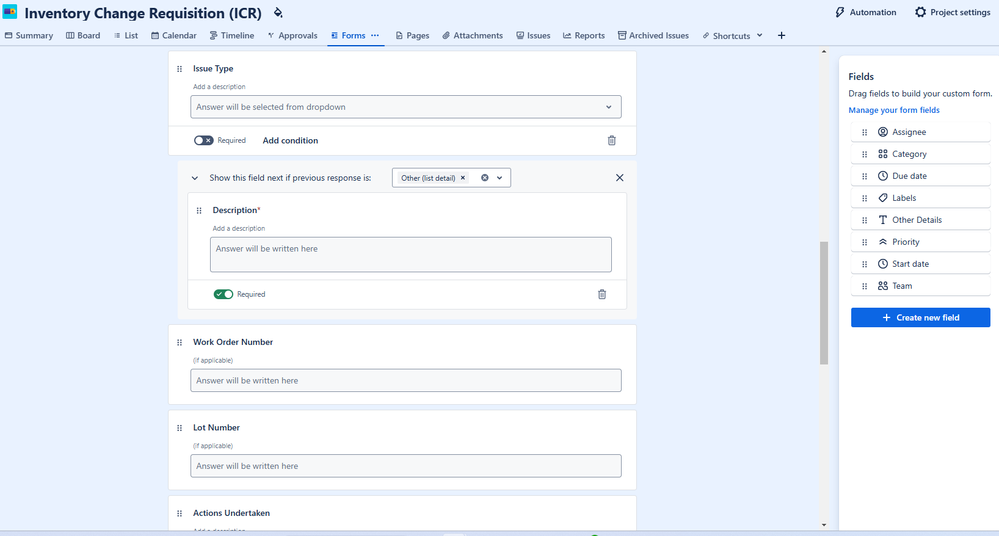Screen dimensions: 999x536
Task: Click the Manage your form fields link
Action: pos(894,110)
